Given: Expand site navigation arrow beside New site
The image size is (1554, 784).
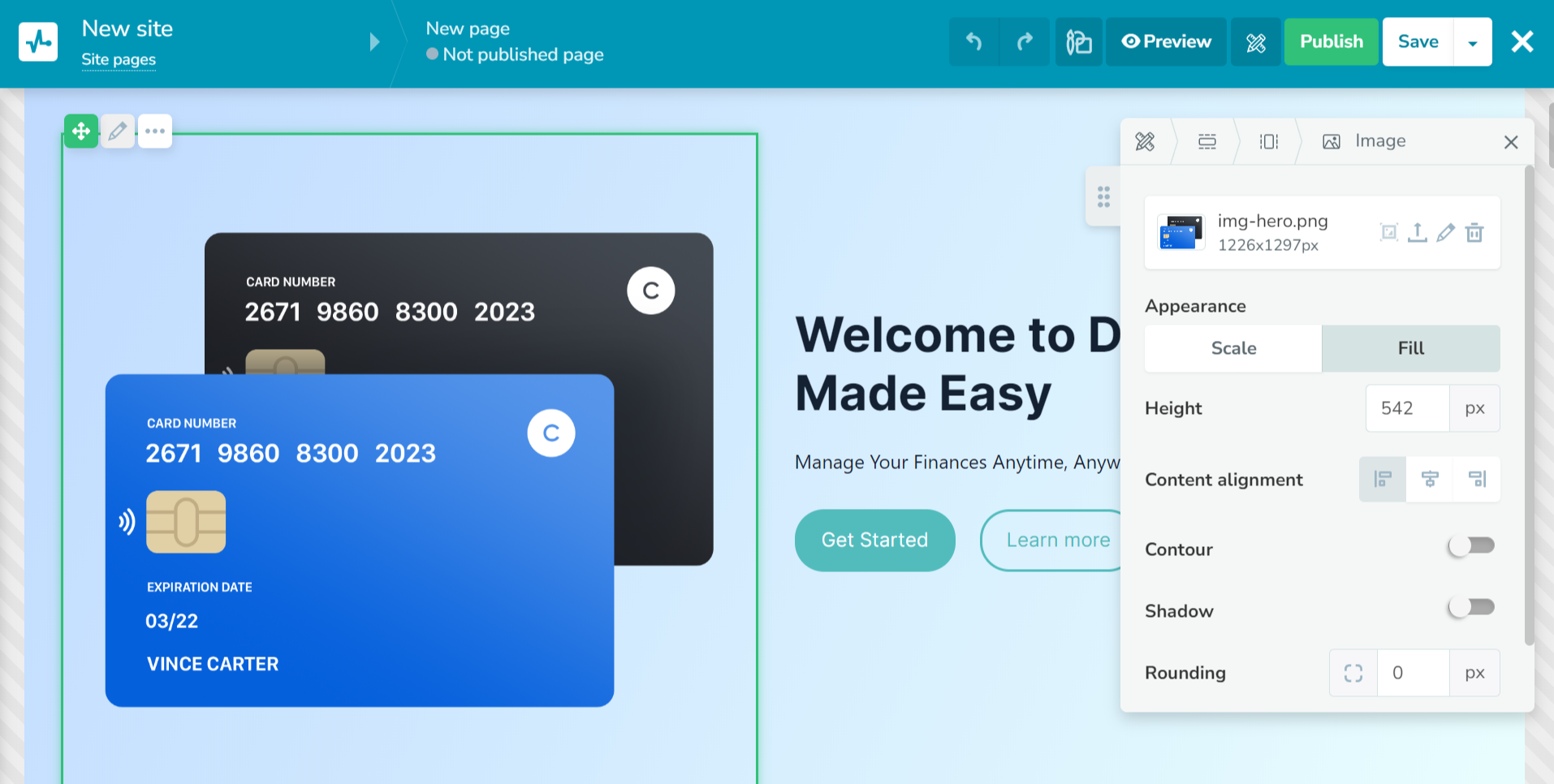Looking at the screenshot, I should pos(374,42).
